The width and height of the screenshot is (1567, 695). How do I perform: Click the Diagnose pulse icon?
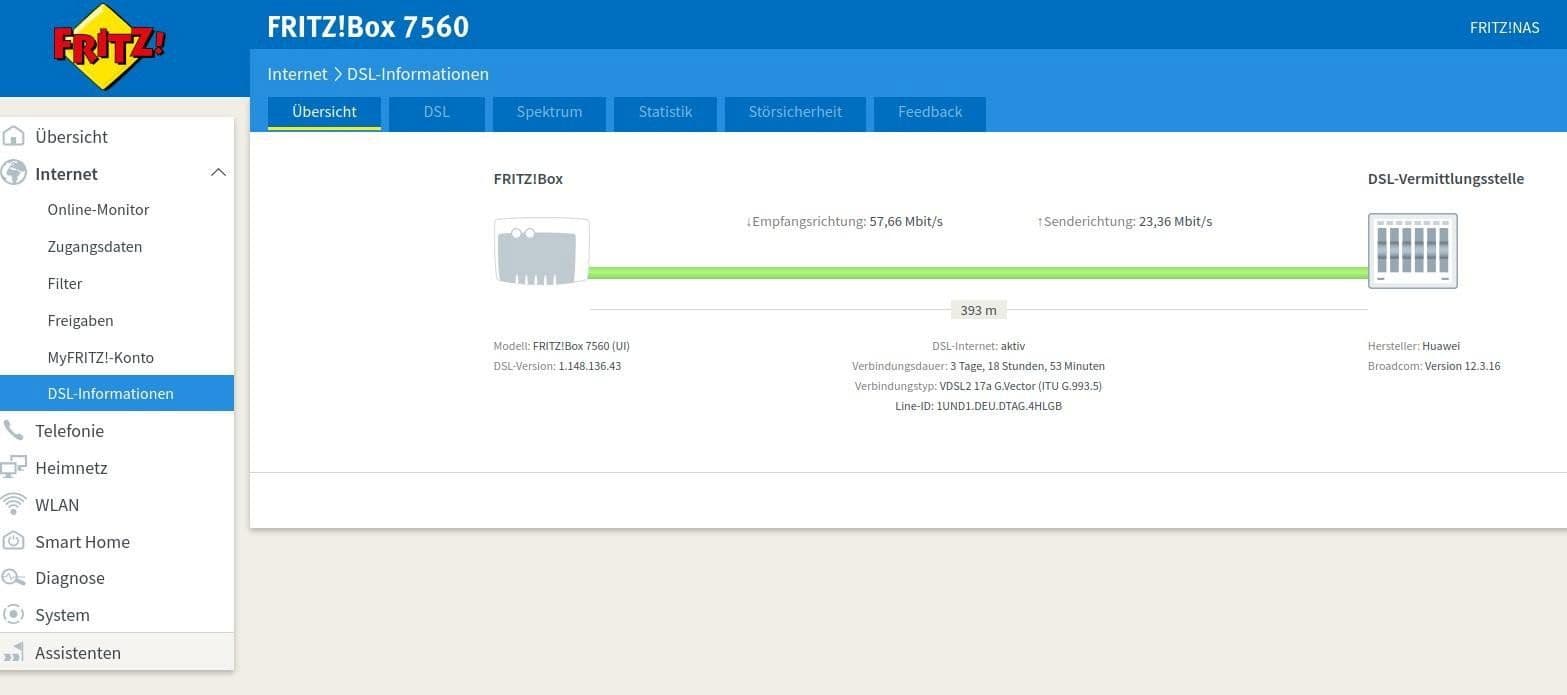point(14,577)
